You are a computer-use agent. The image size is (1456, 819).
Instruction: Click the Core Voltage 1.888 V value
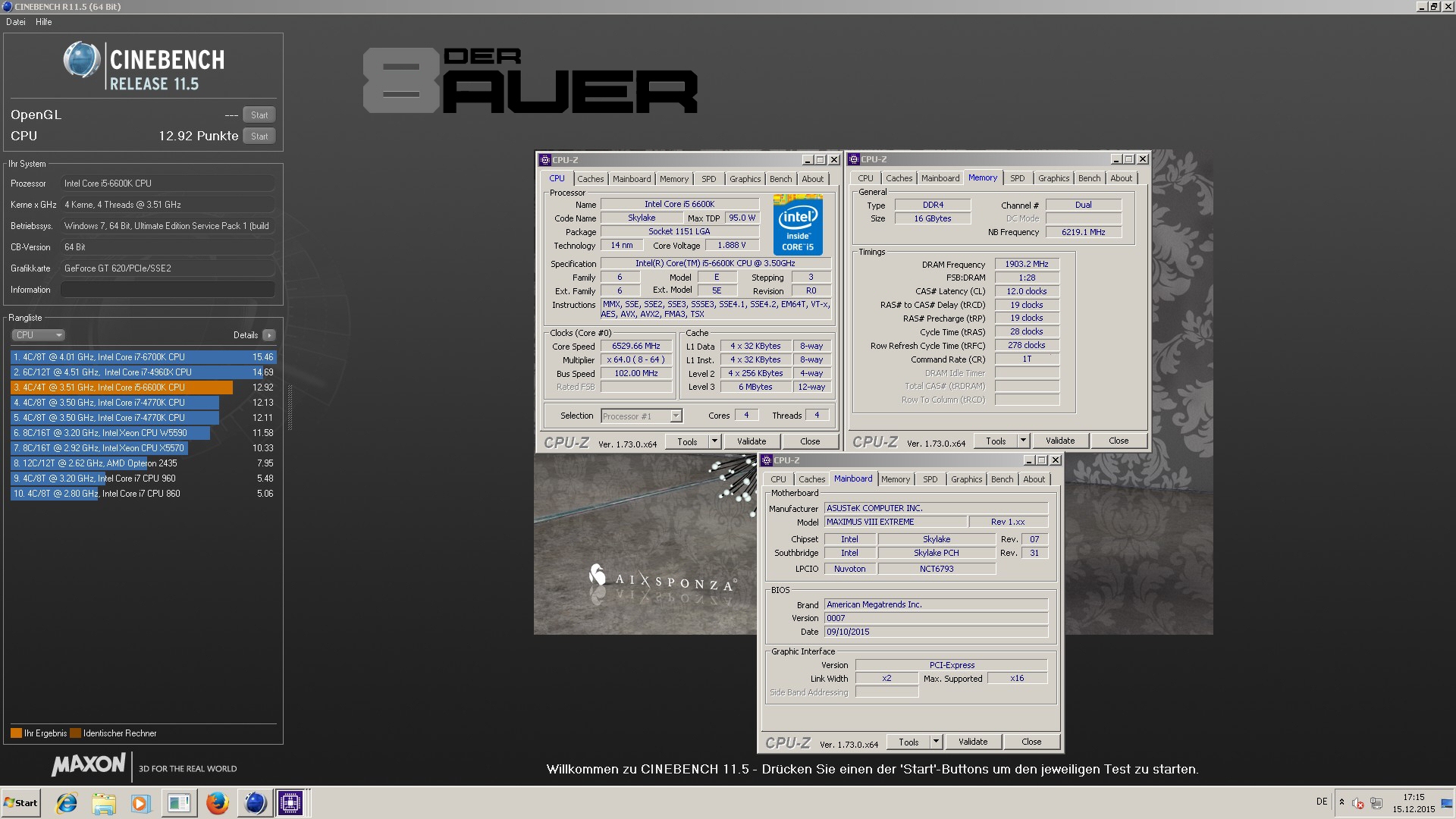pos(732,245)
